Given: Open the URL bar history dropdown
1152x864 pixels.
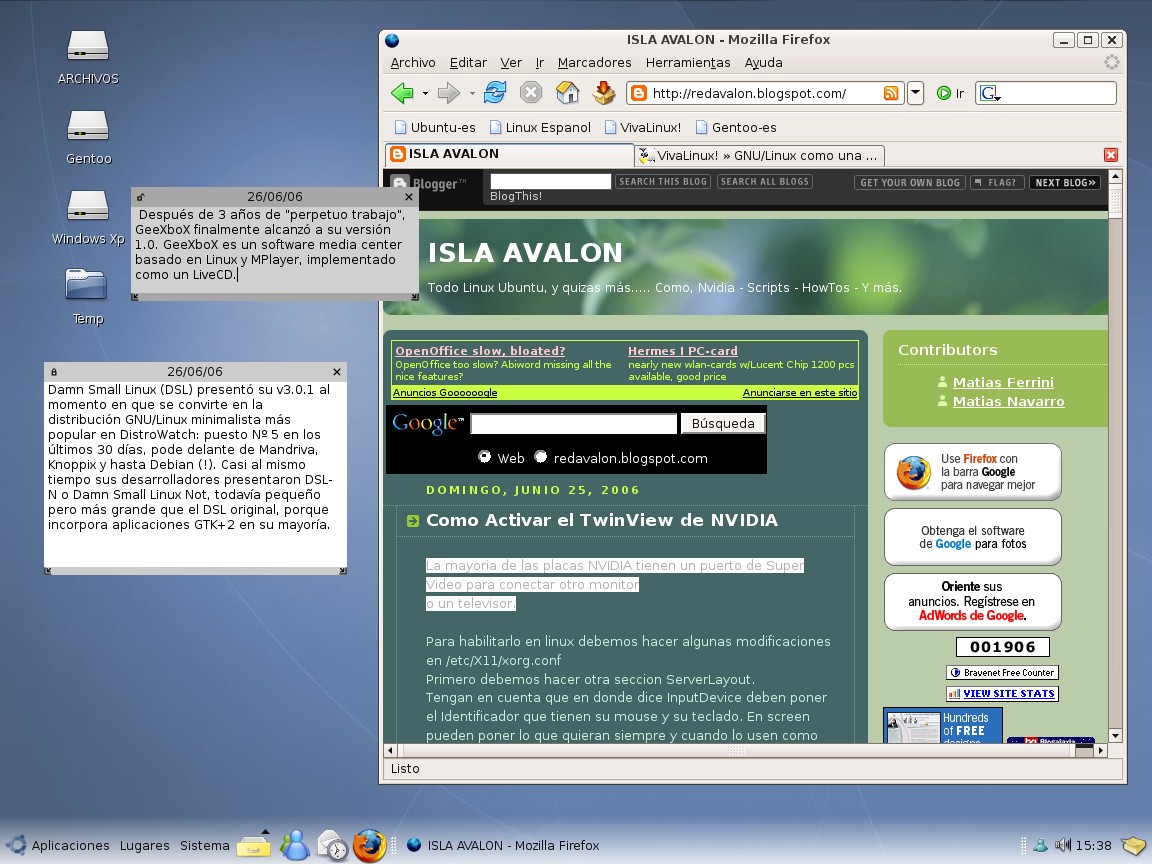Looking at the screenshot, I should [915, 93].
